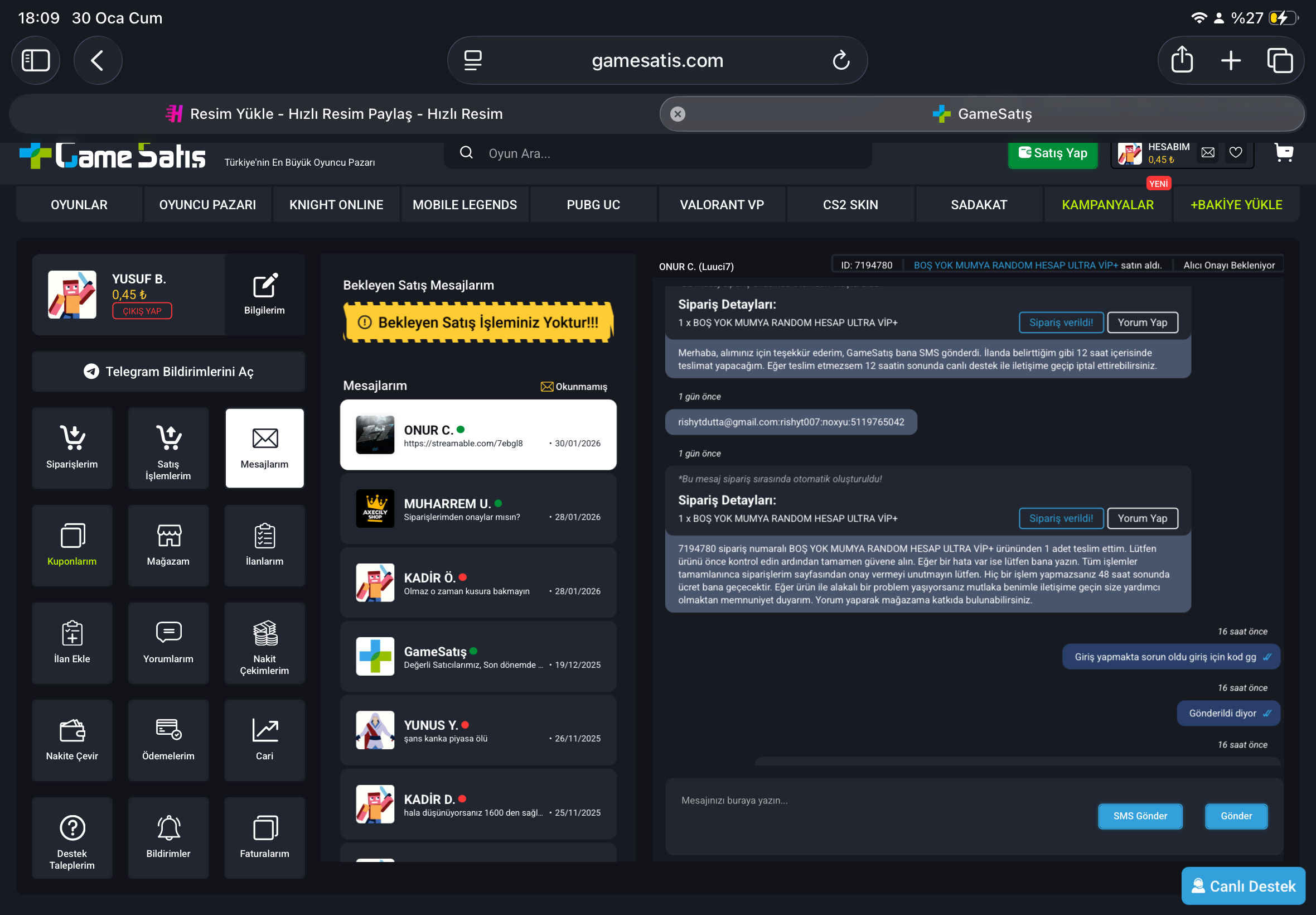The height and width of the screenshot is (915, 1316).
Task: Tap the gamesatis.com address bar
Action: pyautogui.click(x=657, y=60)
